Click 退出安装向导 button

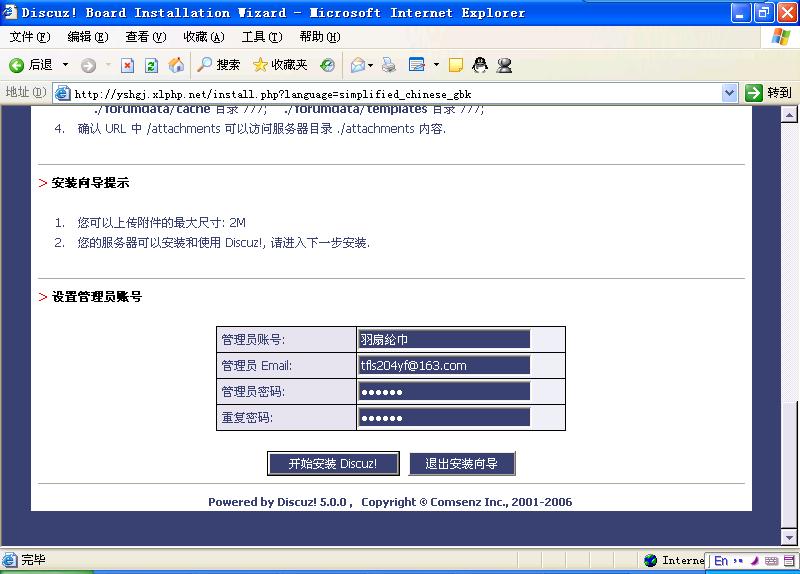[462, 463]
